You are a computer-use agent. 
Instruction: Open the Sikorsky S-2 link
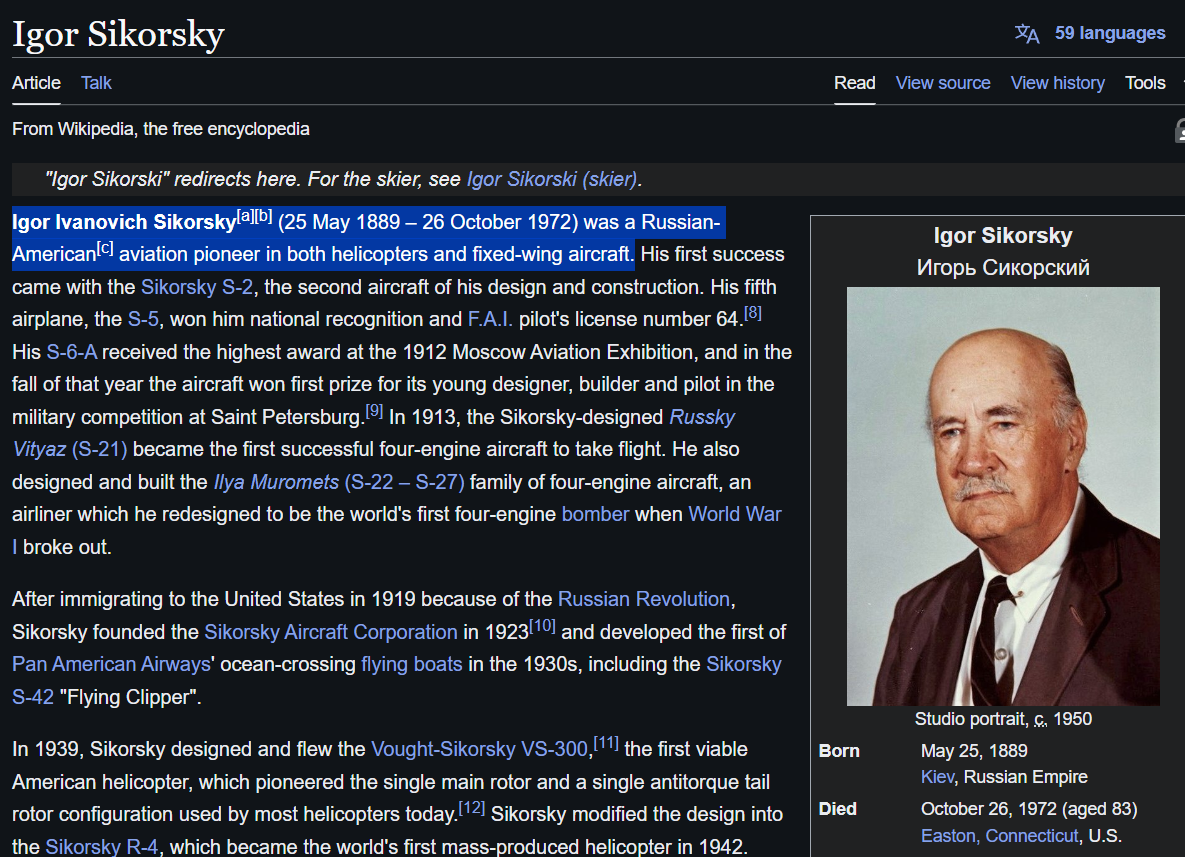[x=196, y=287]
